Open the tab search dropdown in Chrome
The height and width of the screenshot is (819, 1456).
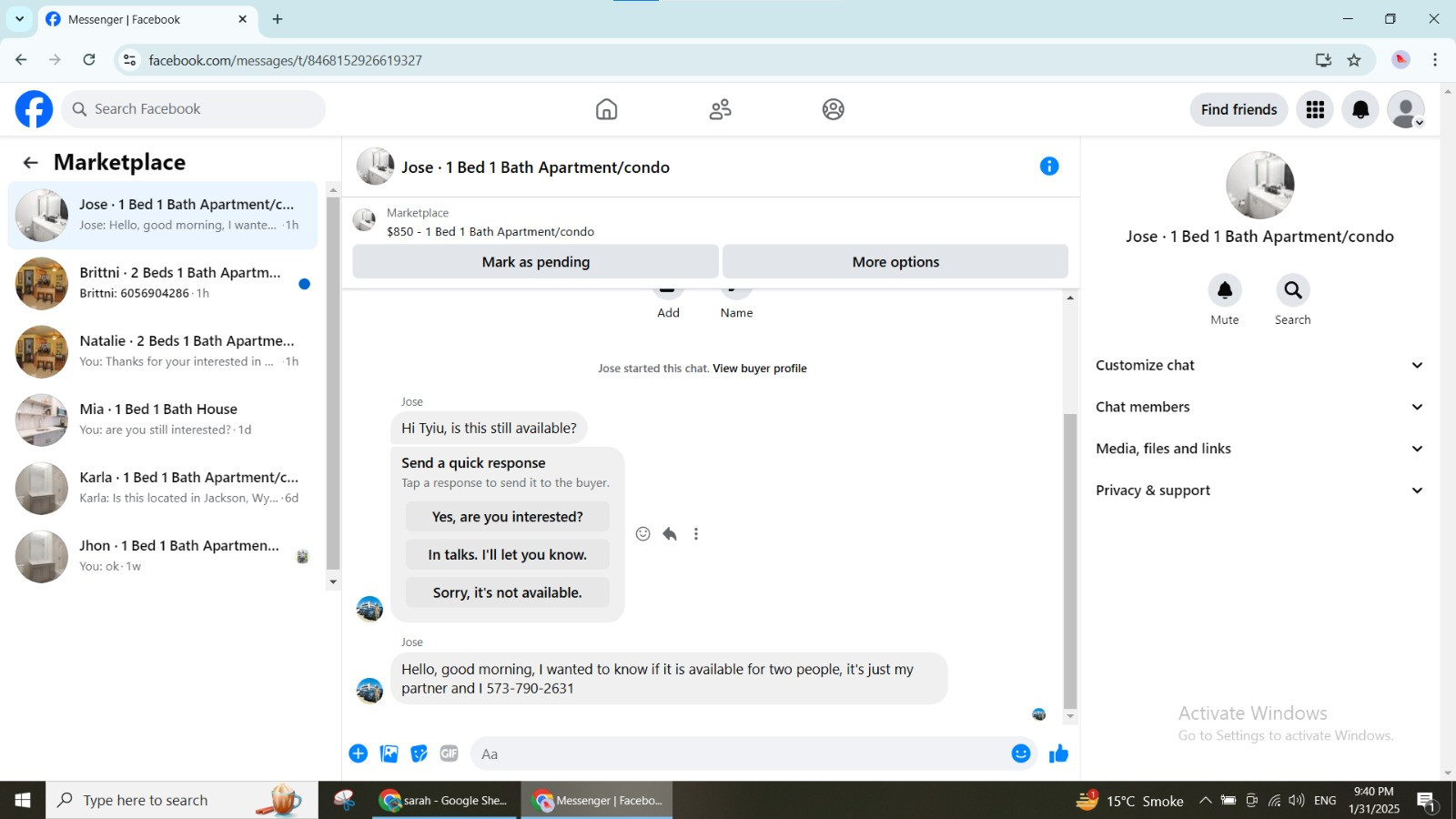pyautogui.click(x=19, y=19)
